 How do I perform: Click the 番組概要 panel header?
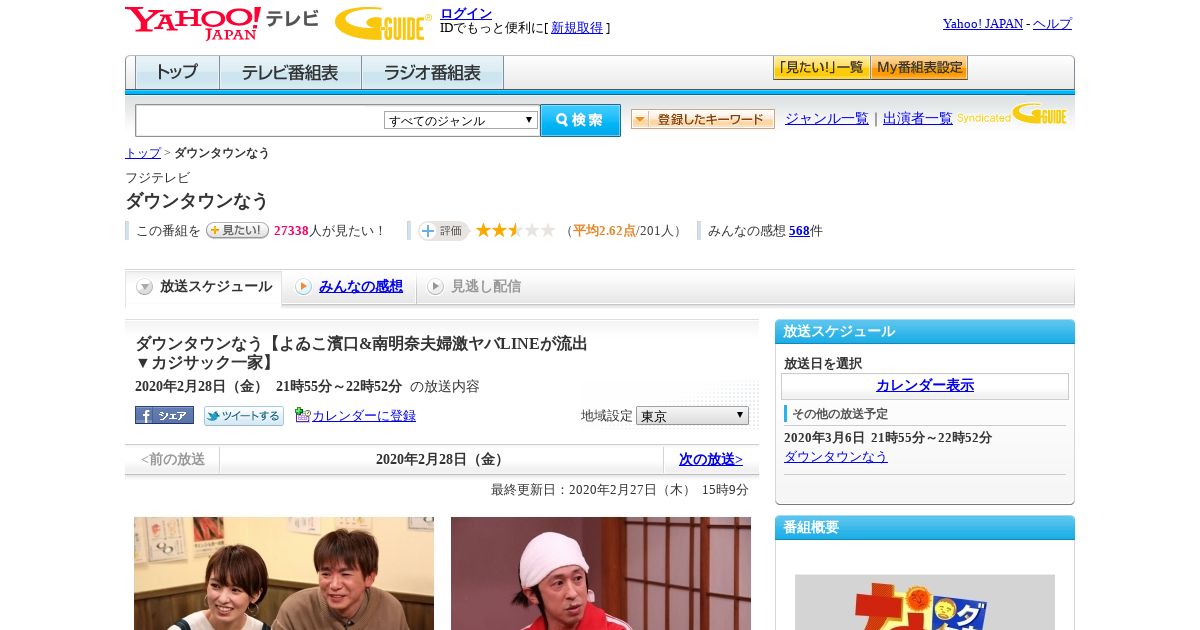(x=925, y=527)
